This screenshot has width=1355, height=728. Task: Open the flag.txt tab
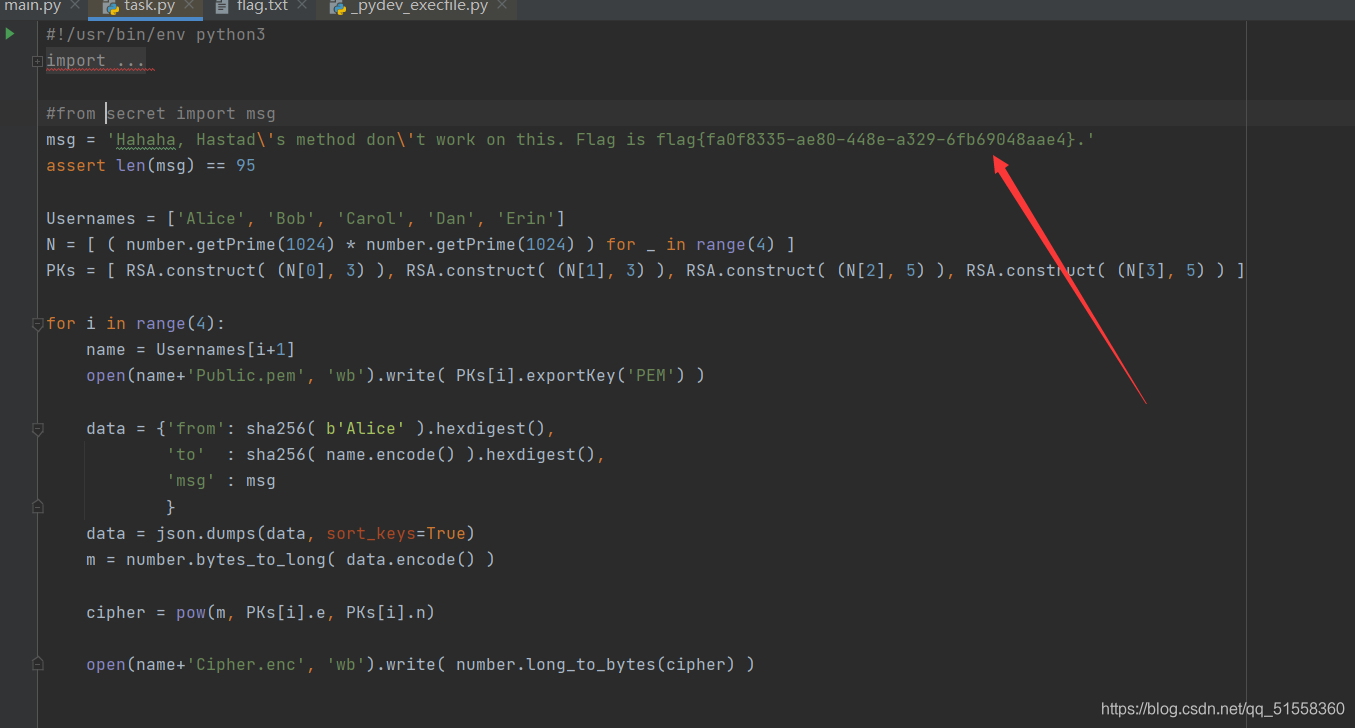pyautogui.click(x=262, y=6)
